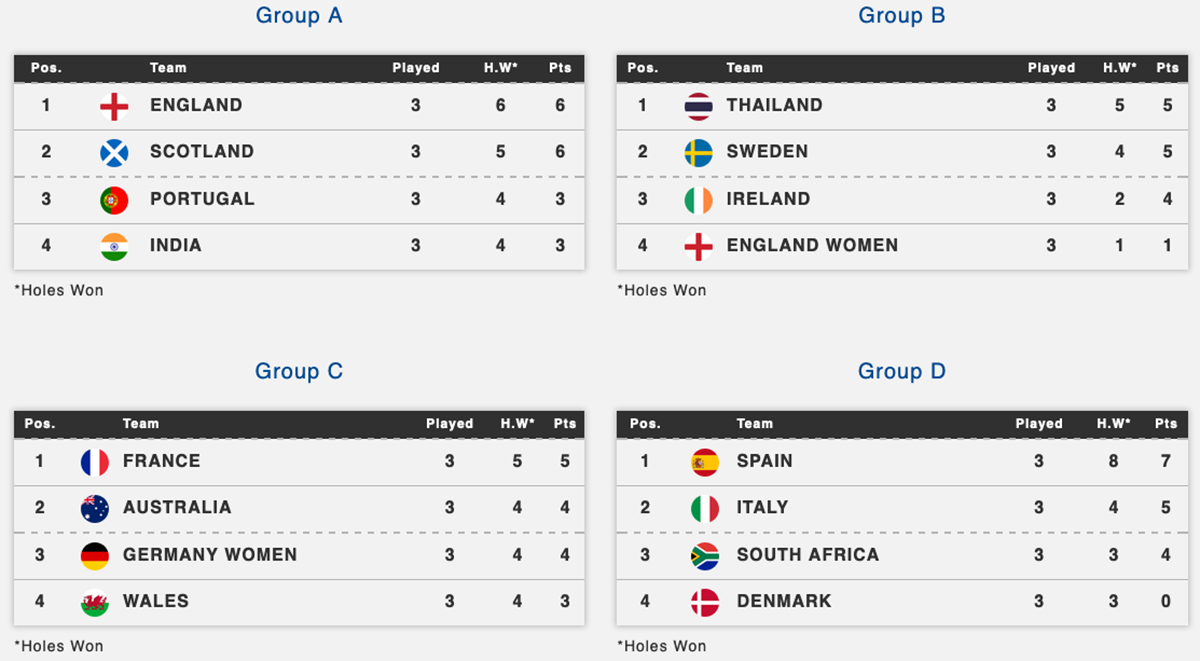Click the Thailand flag icon
Viewport: 1200px width, 661px height.
click(x=698, y=106)
